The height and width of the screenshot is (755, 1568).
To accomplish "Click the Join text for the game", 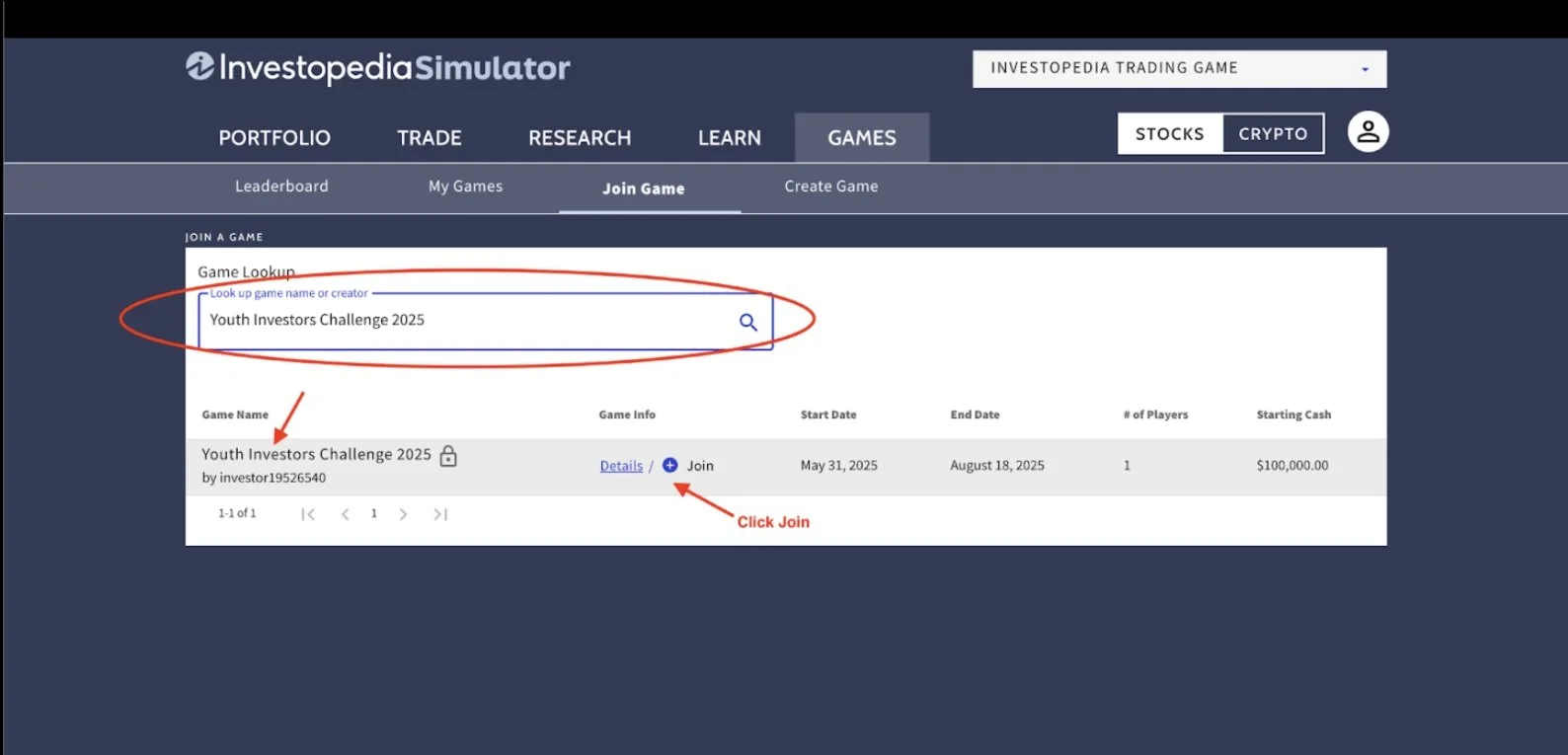I will point(700,465).
